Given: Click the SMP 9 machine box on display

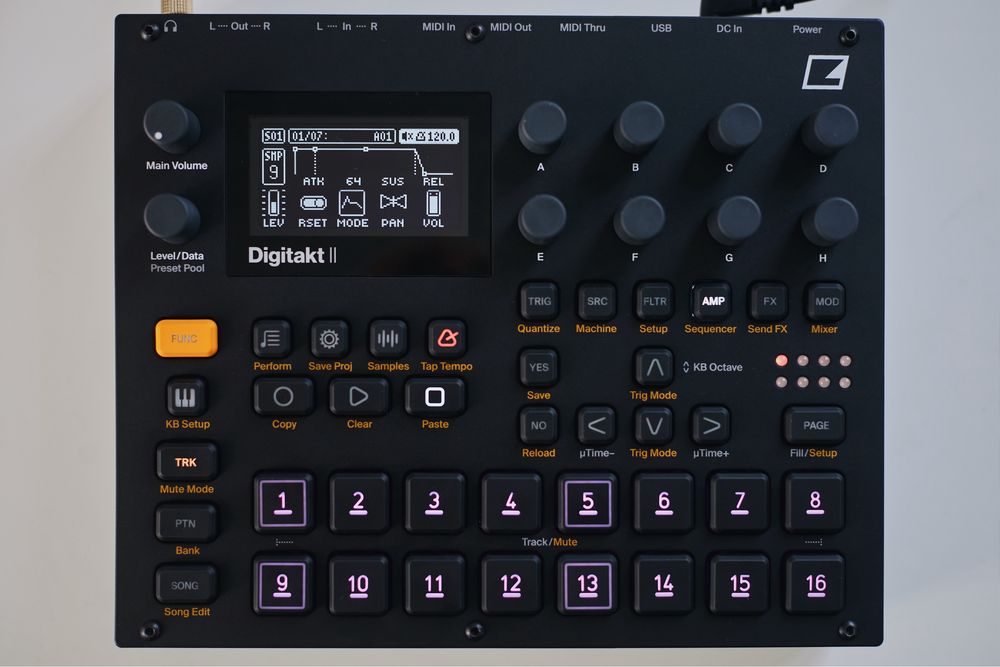Looking at the screenshot, I should tap(273, 166).
